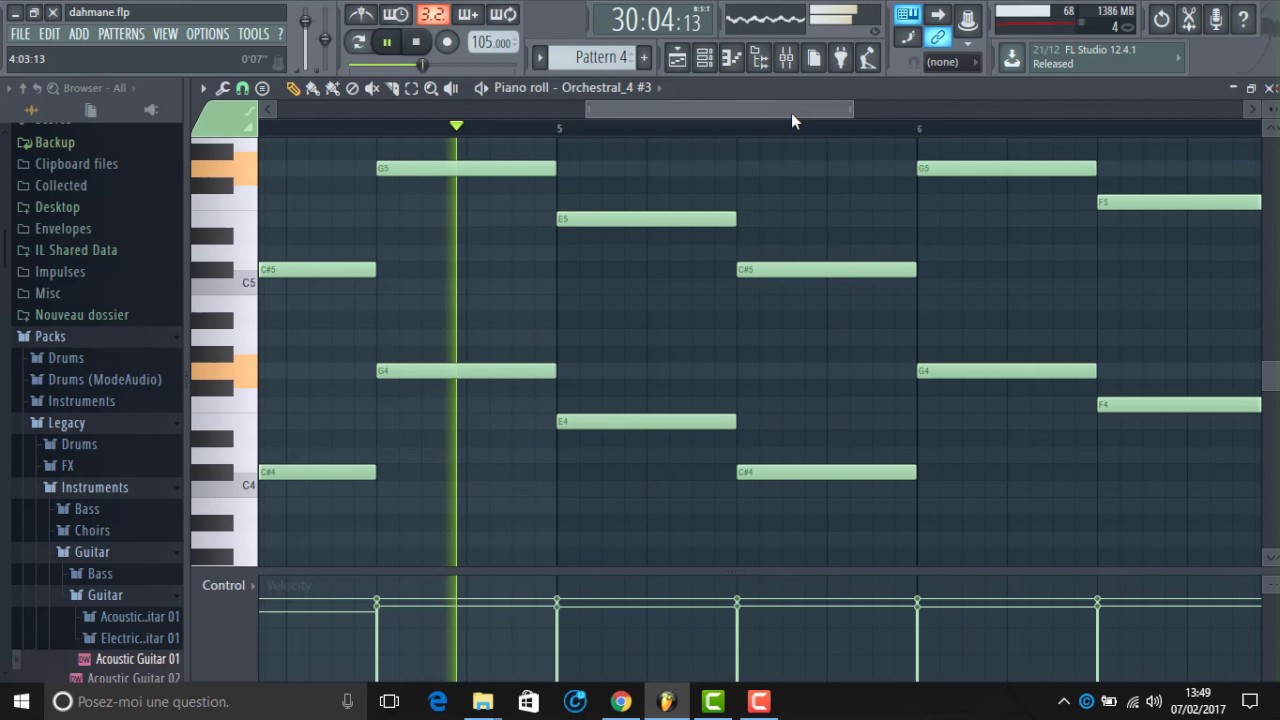The width and height of the screenshot is (1280, 720).
Task: Open the TOOLS menu
Action: [x=253, y=34]
